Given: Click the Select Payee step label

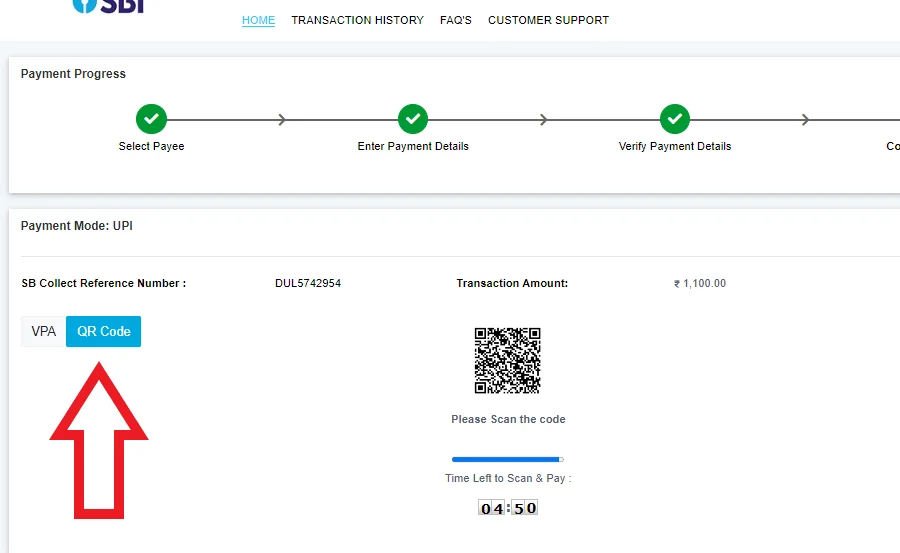Looking at the screenshot, I should pos(152,146).
